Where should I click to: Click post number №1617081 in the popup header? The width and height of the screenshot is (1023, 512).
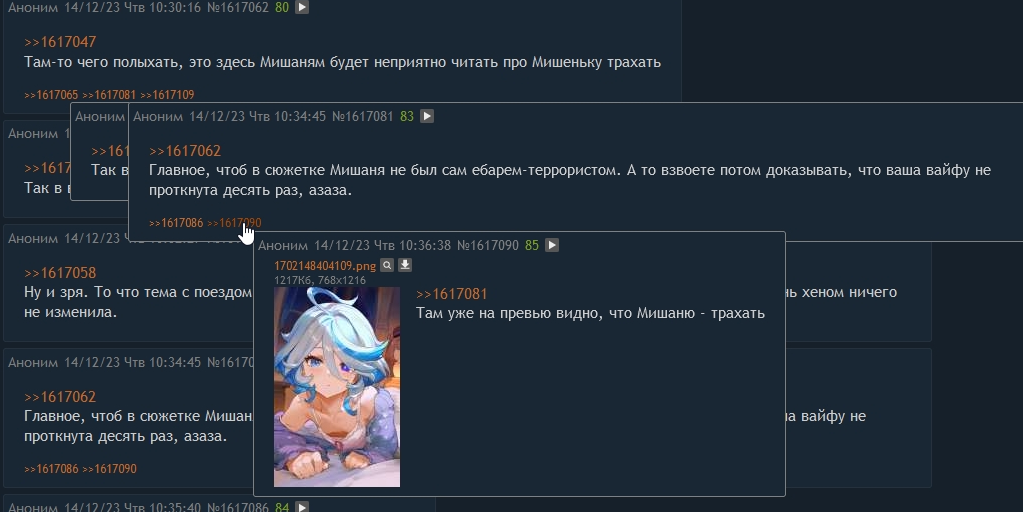363,116
